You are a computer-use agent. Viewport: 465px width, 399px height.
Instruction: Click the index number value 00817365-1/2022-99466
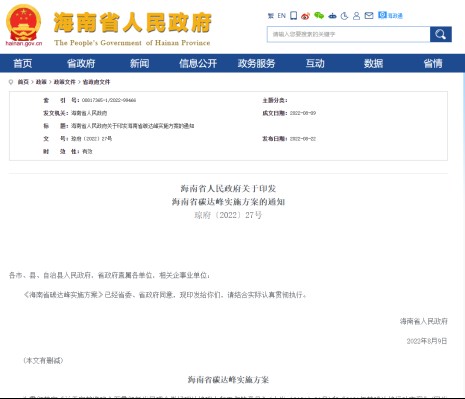pyautogui.click(x=109, y=100)
